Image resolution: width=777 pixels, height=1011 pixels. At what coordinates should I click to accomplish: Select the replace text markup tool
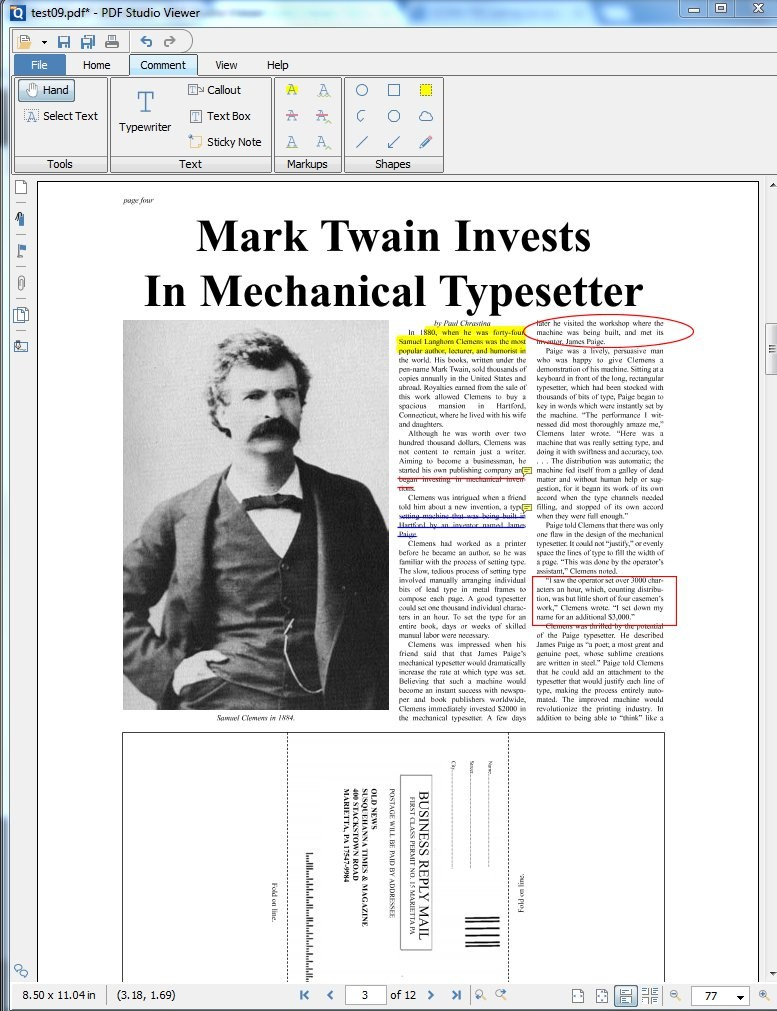coord(324,116)
